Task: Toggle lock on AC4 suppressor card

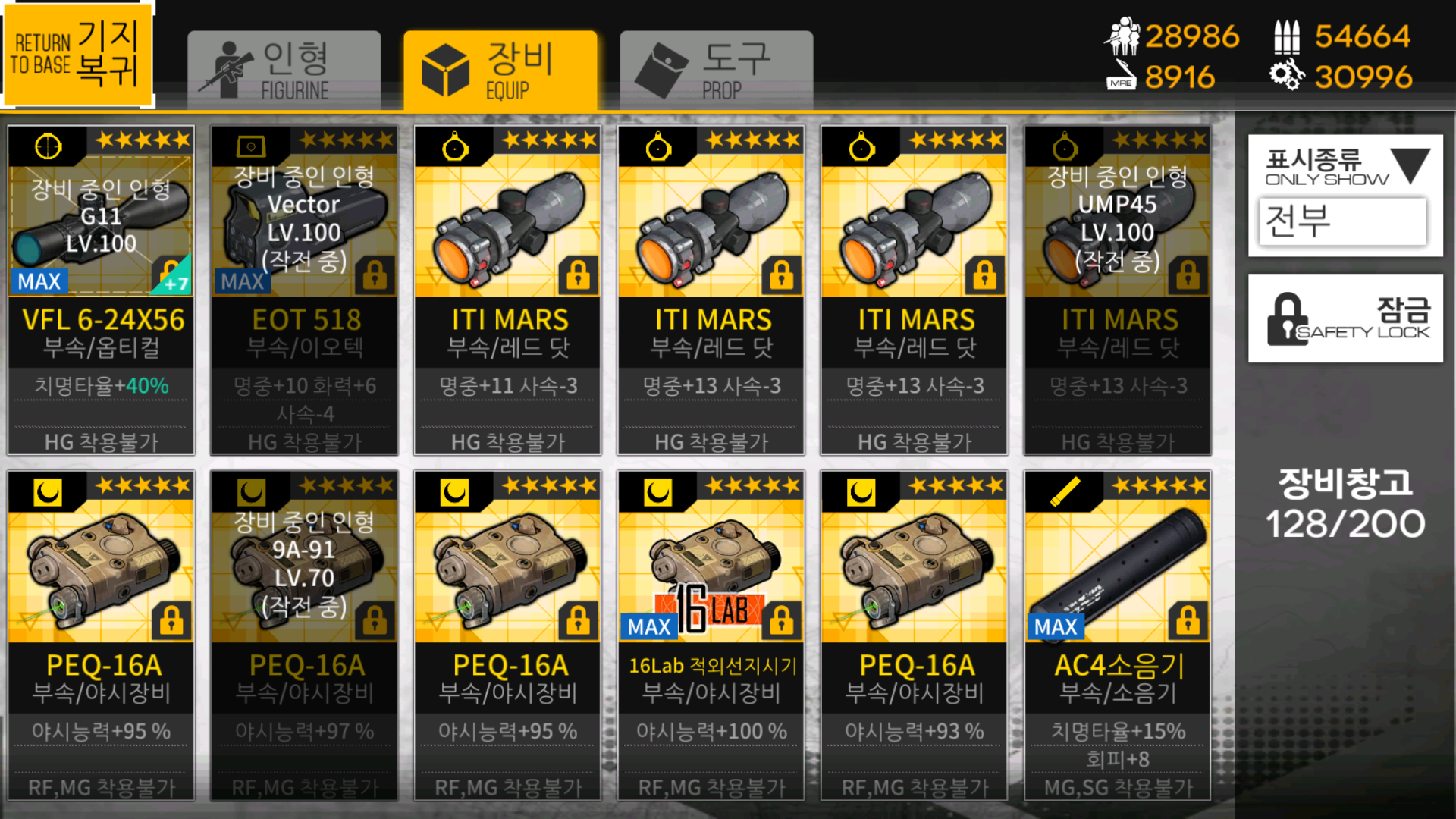Action: pos(1188,620)
